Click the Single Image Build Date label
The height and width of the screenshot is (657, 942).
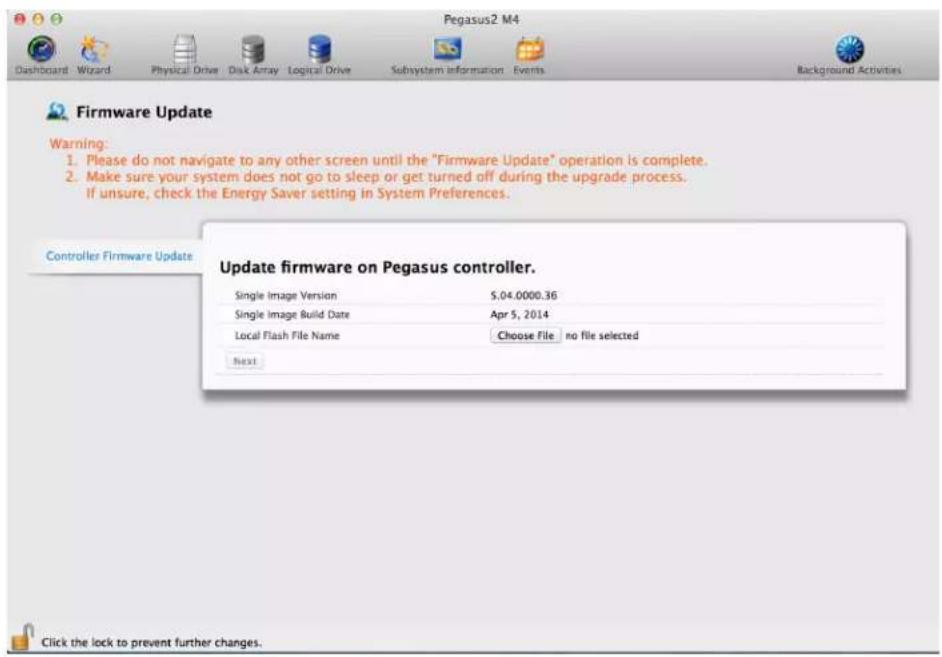(x=292, y=314)
